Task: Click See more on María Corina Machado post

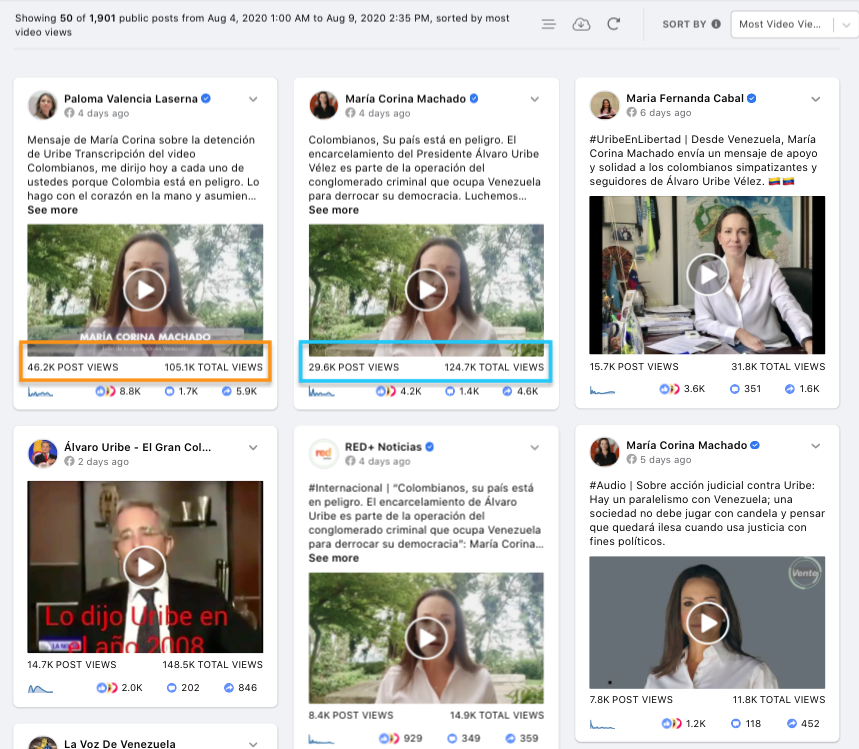Action: pyautogui.click(x=334, y=210)
